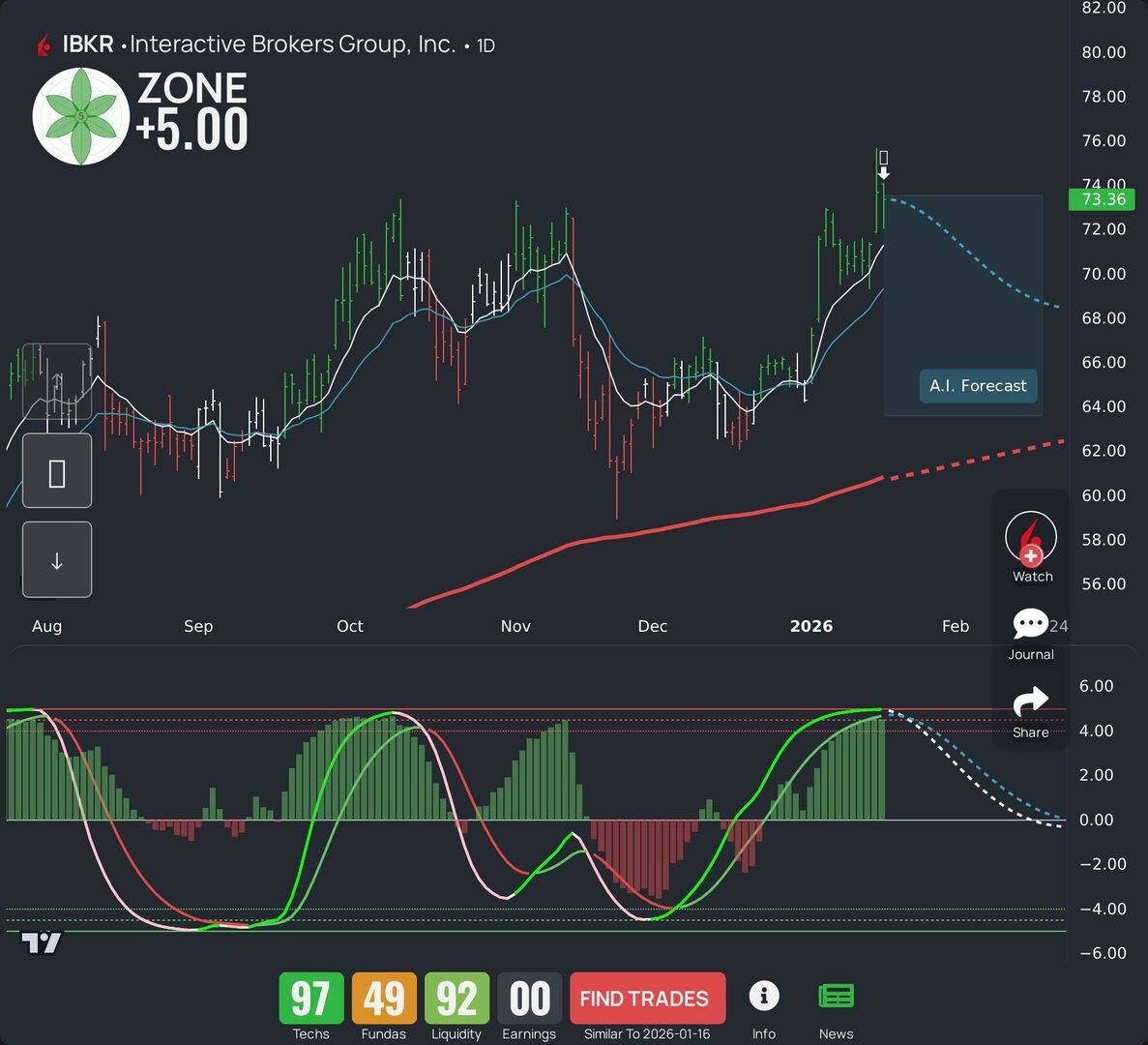
Task: Click the Similar To 2026-01-16 caption
Action: coord(647,1034)
